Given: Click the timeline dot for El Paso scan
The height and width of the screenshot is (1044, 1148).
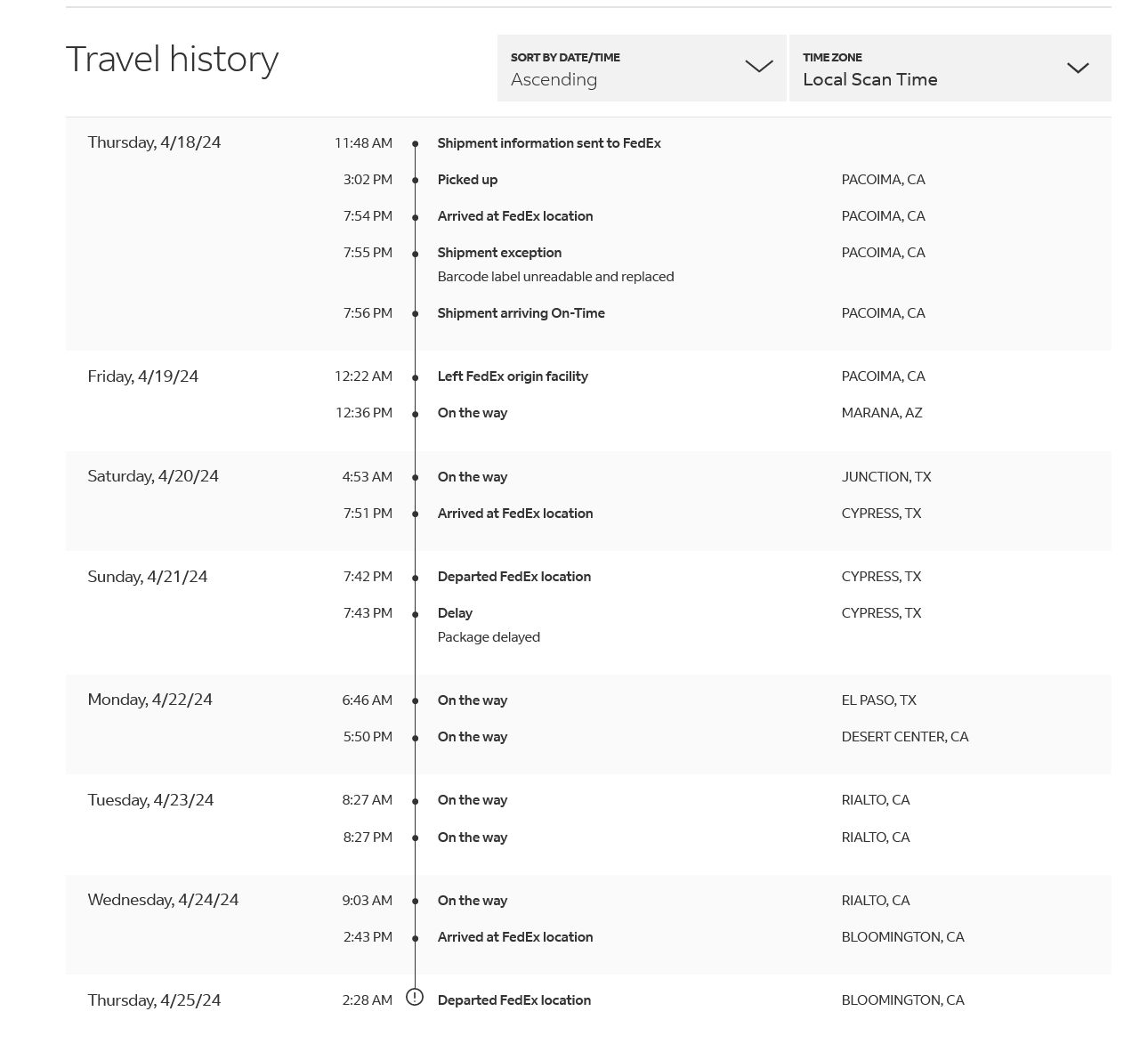Looking at the screenshot, I should (415, 701).
